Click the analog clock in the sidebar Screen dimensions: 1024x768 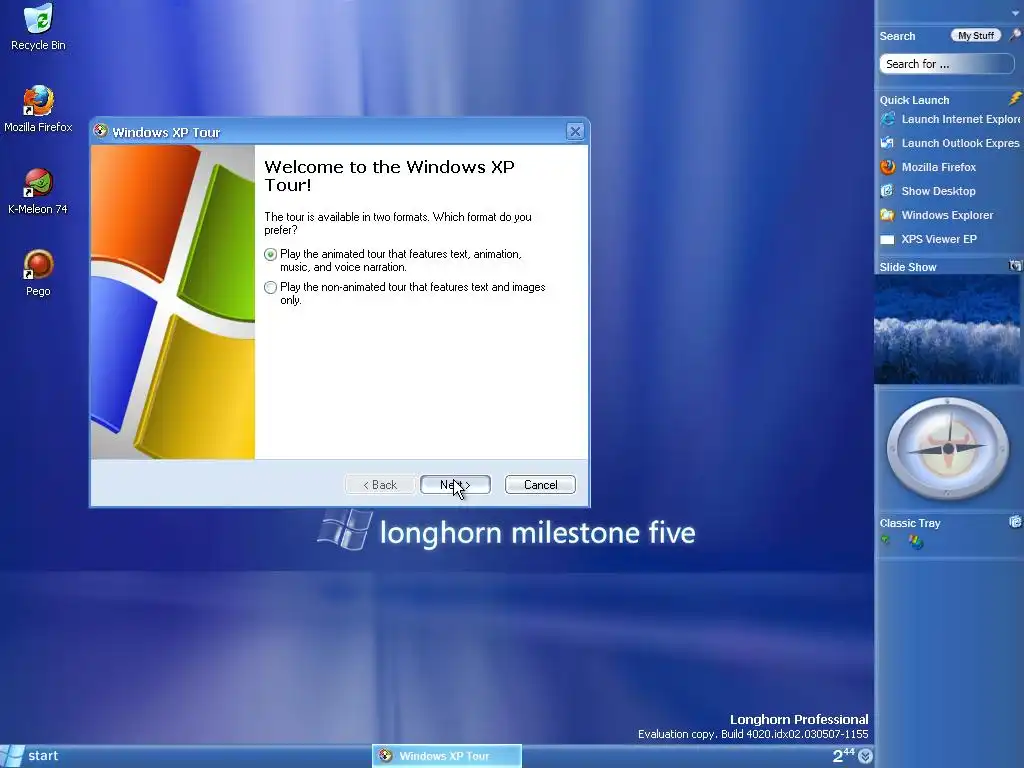pyautogui.click(x=947, y=448)
